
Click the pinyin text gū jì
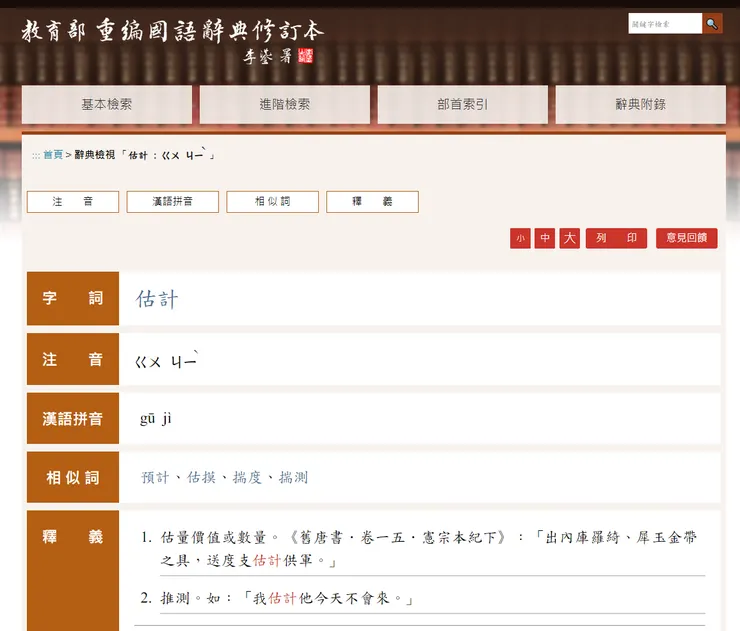pyautogui.click(x=156, y=419)
